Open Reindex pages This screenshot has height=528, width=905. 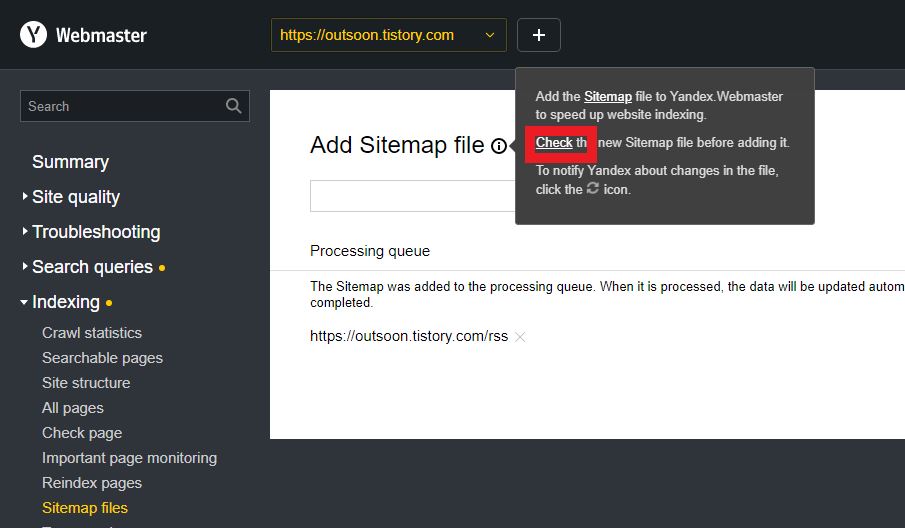(92, 482)
